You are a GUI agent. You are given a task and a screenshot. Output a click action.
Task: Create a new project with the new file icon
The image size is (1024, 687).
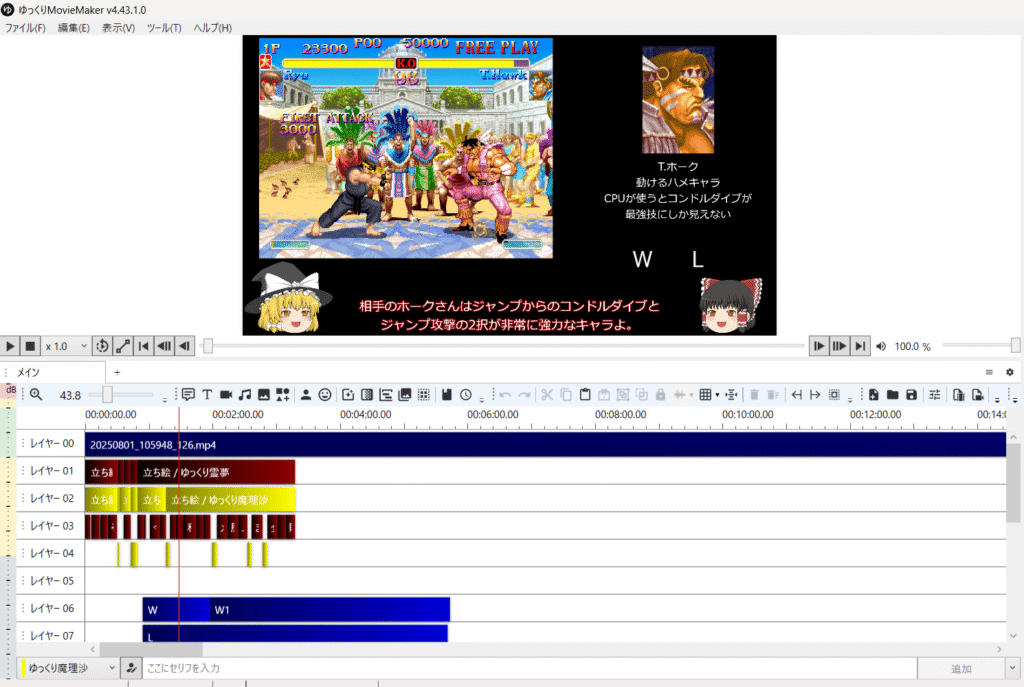(x=873, y=394)
